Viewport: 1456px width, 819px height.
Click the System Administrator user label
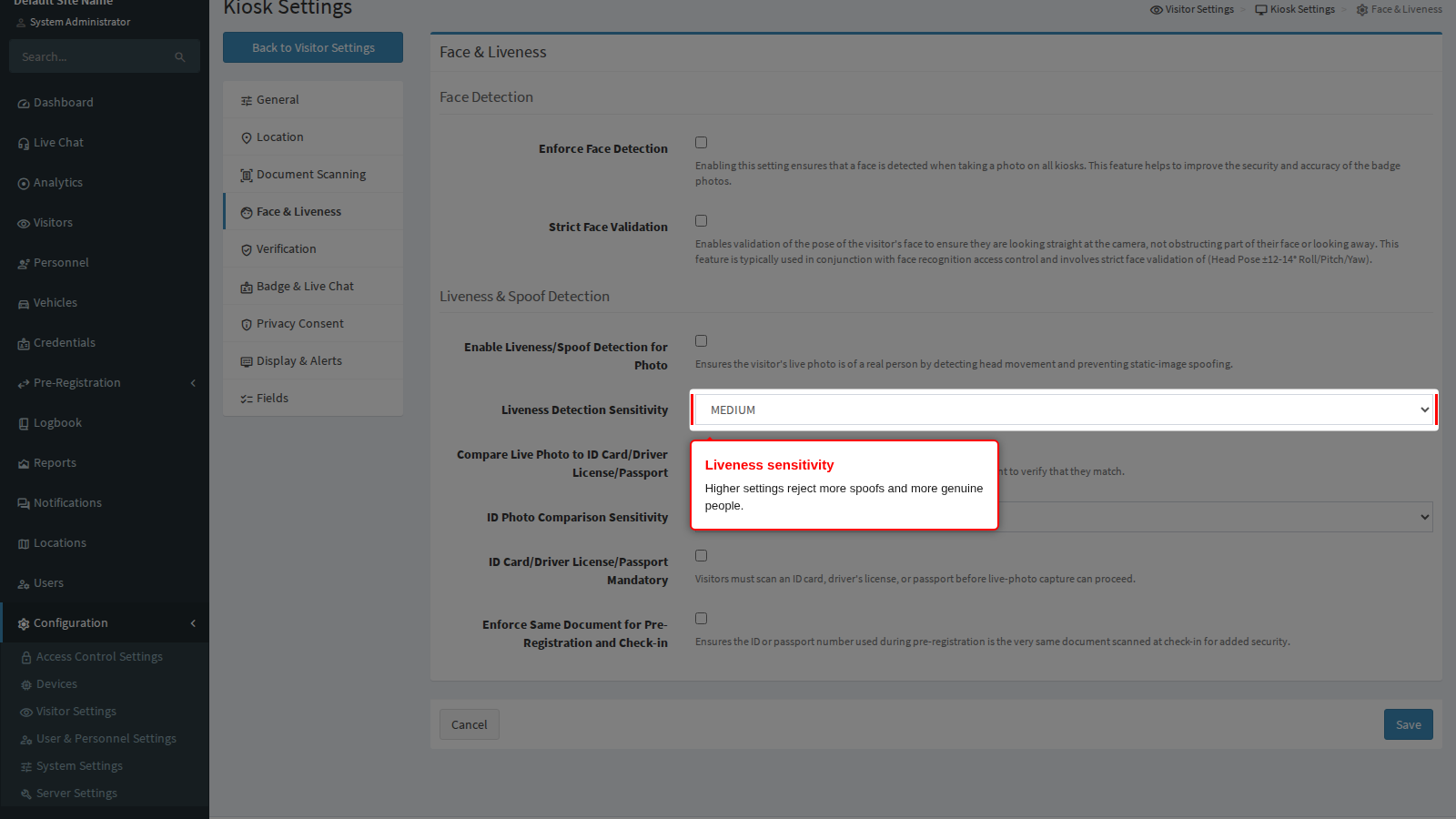80,22
